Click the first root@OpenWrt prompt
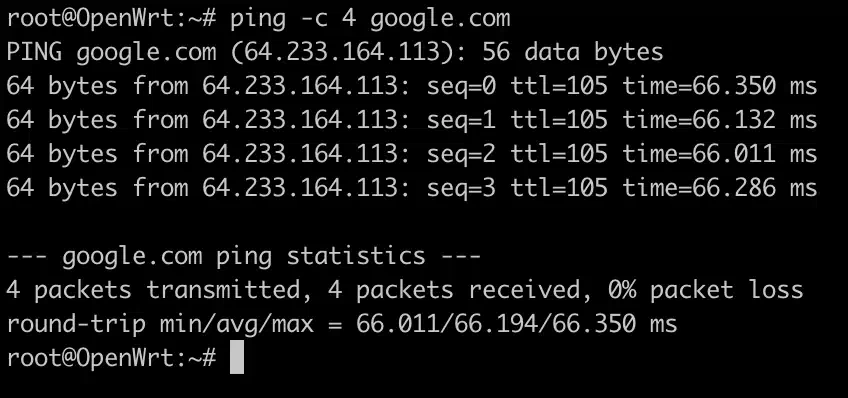848x398 pixels. tap(111, 19)
